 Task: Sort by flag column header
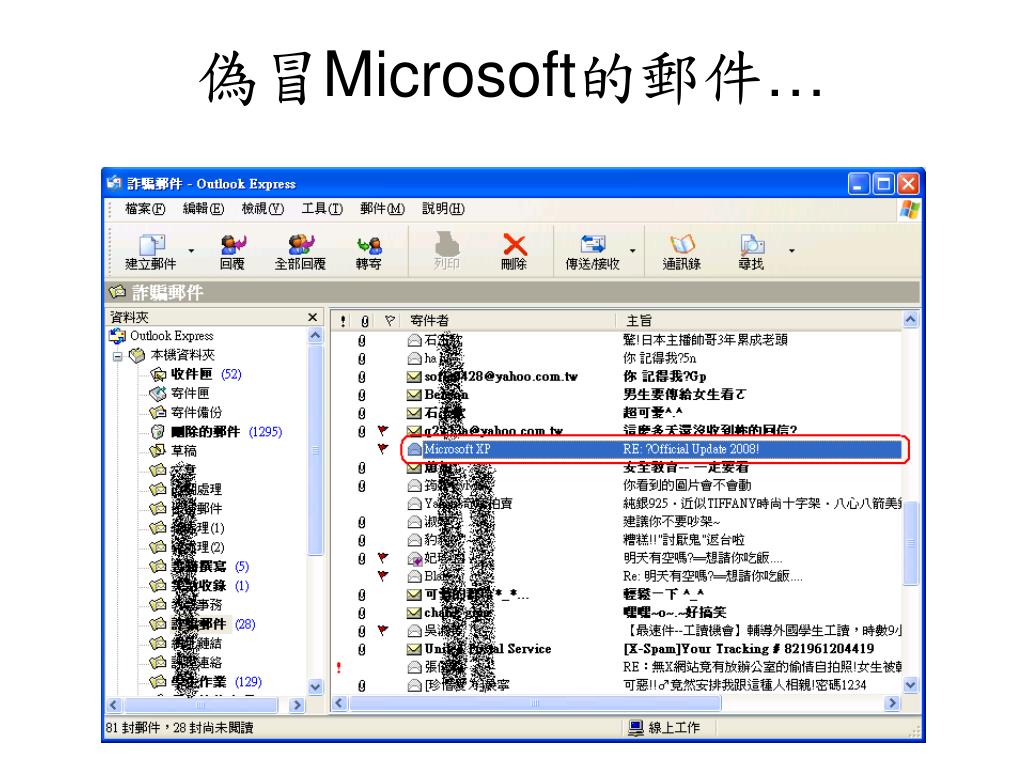pyautogui.click(x=389, y=321)
